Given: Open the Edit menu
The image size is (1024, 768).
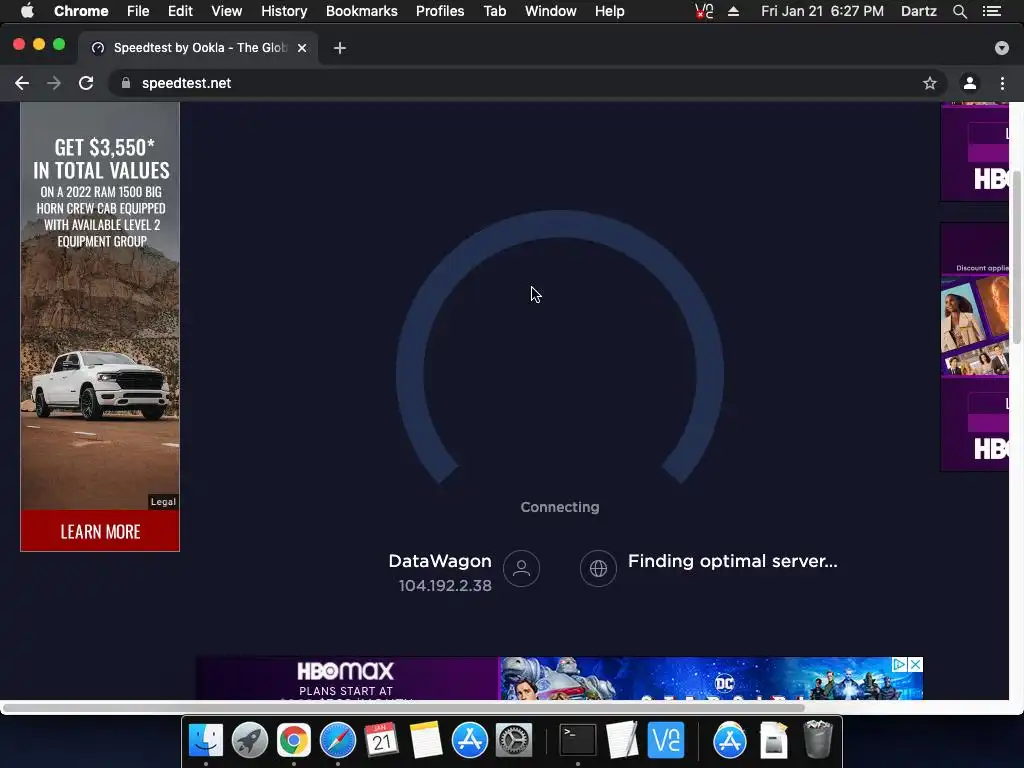Looking at the screenshot, I should click(180, 11).
